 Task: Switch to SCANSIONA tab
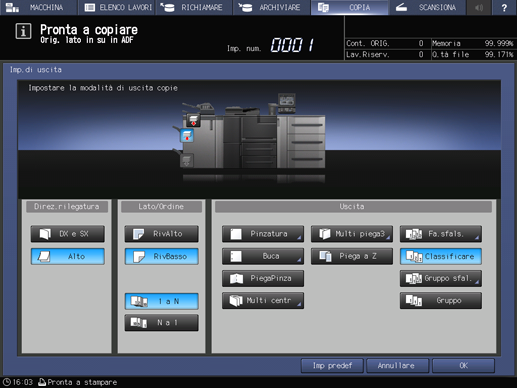tap(427, 7)
